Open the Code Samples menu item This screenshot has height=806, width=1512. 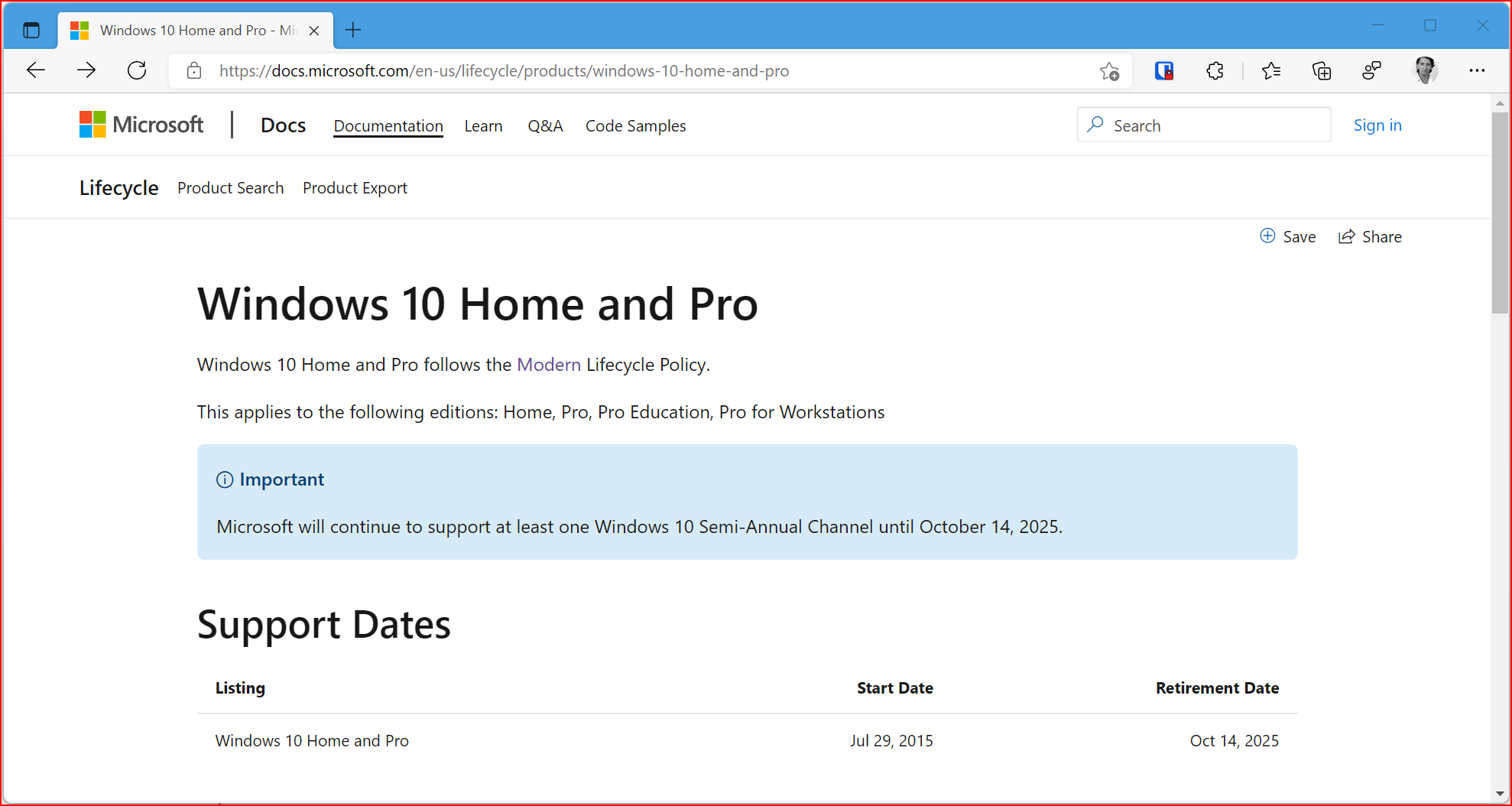point(635,126)
